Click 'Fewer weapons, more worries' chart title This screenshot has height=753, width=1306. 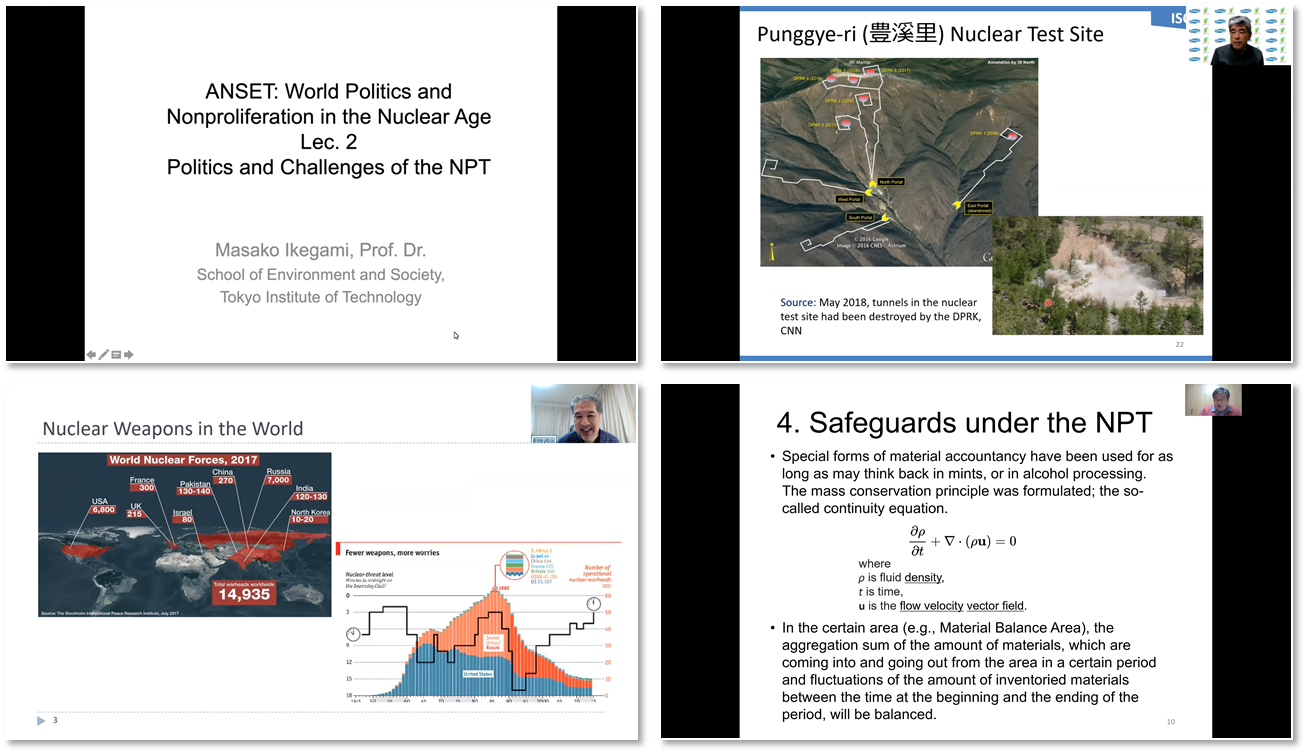(392, 552)
